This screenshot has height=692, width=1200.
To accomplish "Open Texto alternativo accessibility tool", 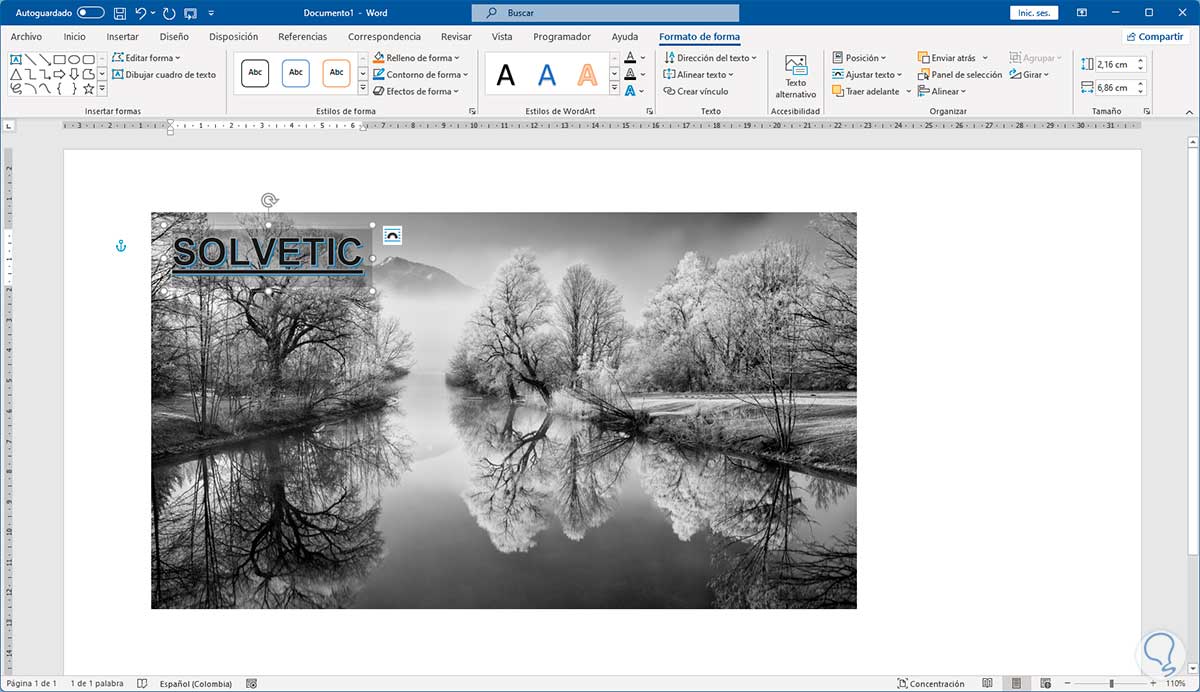I will click(796, 77).
